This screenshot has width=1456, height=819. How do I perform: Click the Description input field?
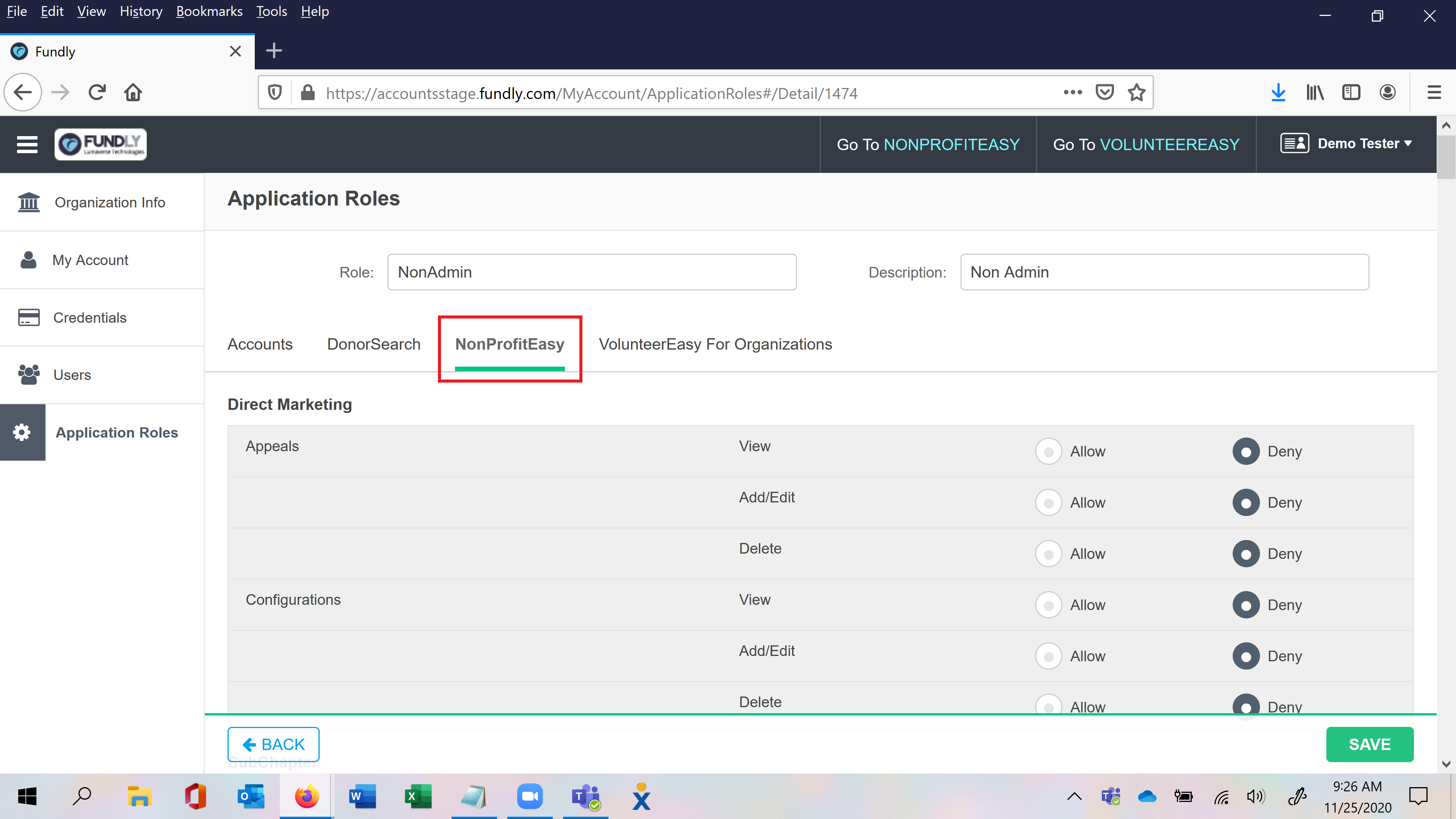1164,272
